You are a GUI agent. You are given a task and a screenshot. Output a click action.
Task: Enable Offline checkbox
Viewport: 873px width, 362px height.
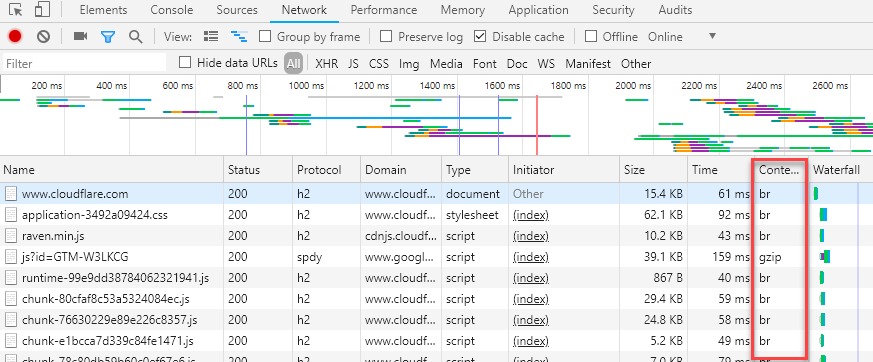click(591, 36)
